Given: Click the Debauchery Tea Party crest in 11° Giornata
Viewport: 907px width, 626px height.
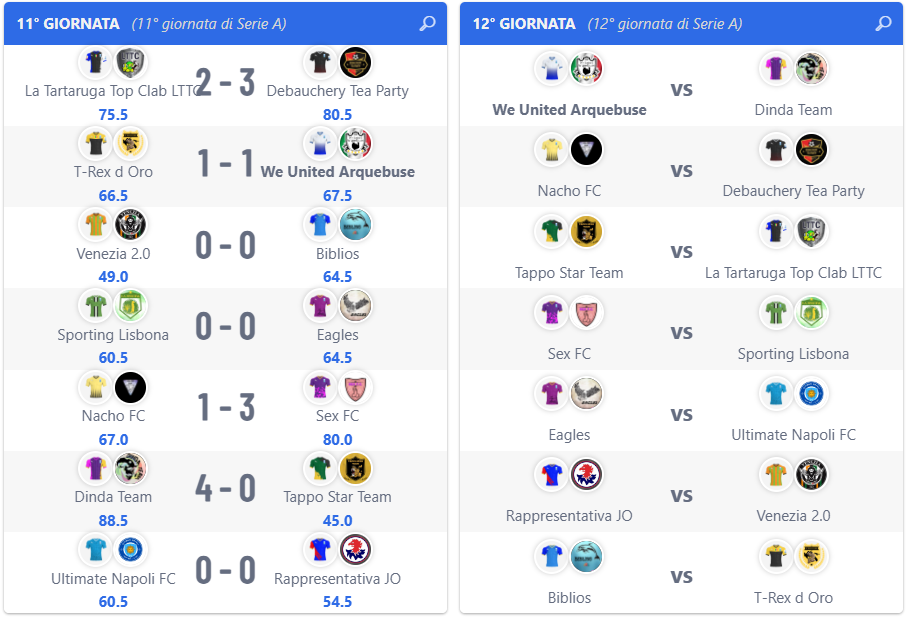Looking at the screenshot, I should pyautogui.click(x=355, y=62).
